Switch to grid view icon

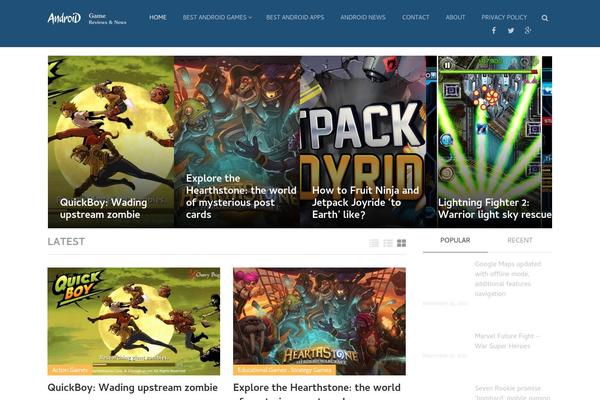click(x=401, y=243)
